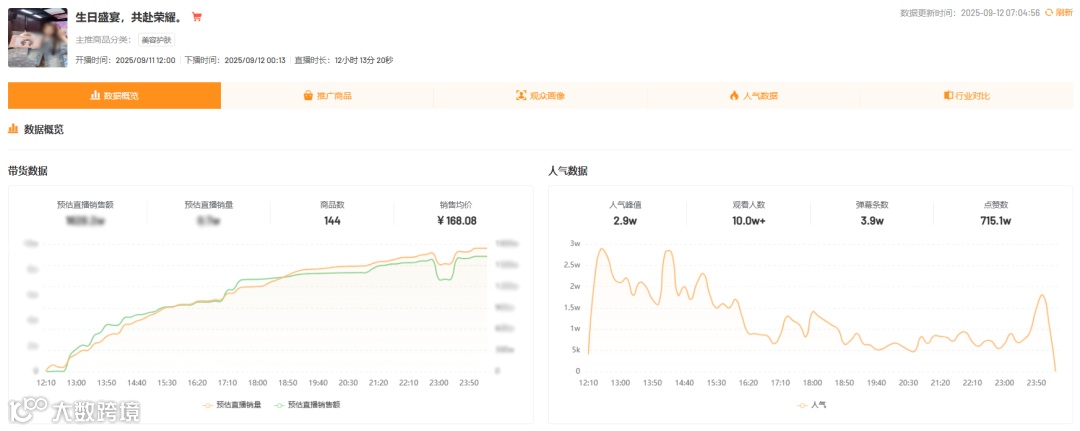This screenshot has width=1080, height=431.
Task: Open the 行业对比 tab
Action: point(966,96)
